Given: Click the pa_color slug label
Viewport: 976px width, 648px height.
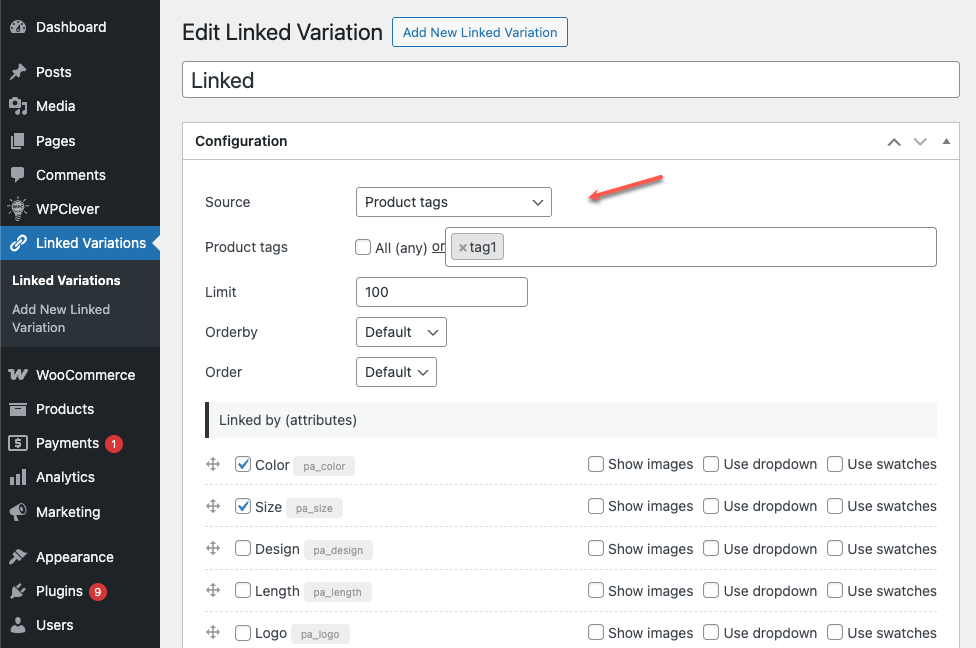Looking at the screenshot, I should [x=324, y=466].
